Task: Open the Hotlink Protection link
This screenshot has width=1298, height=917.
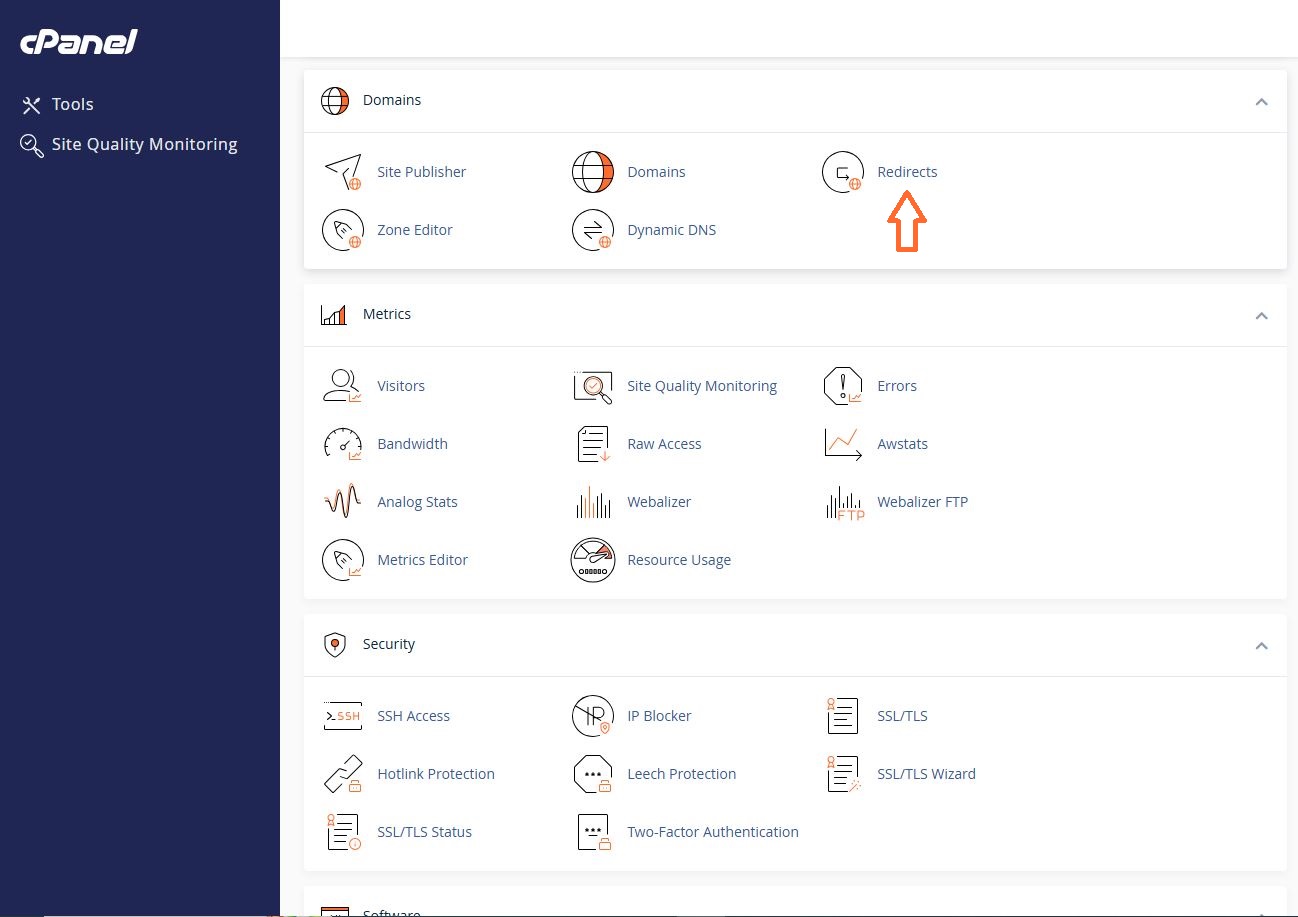Action: coord(436,774)
